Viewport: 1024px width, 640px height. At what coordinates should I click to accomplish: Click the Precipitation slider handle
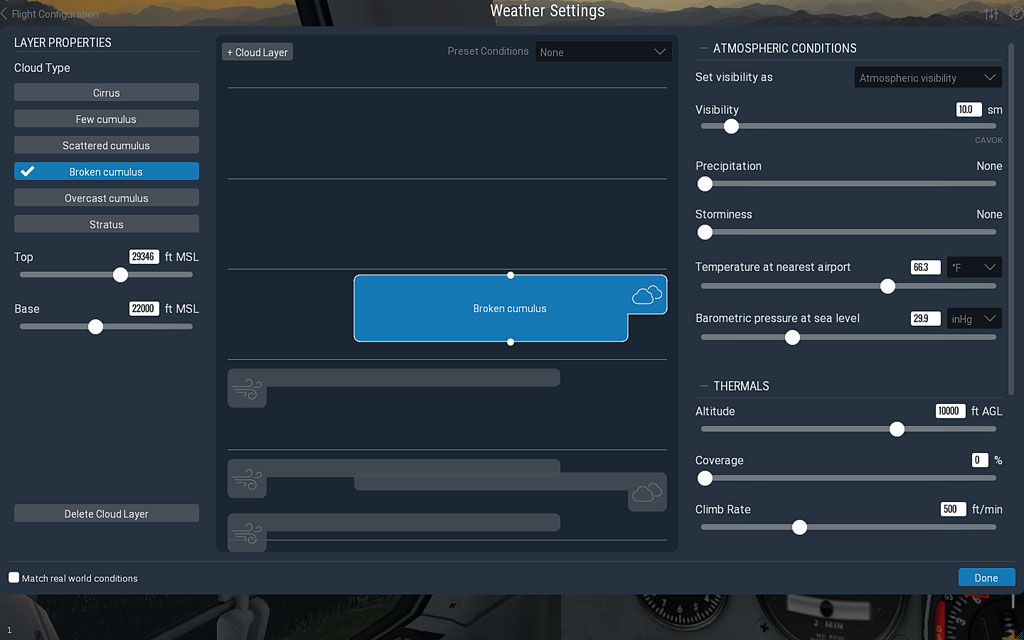coord(705,184)
